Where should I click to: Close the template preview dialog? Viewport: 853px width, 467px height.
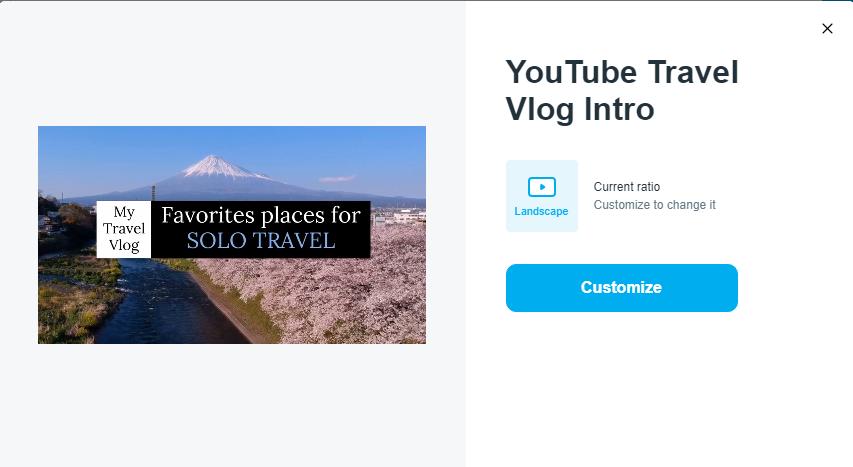coord(827,29)
